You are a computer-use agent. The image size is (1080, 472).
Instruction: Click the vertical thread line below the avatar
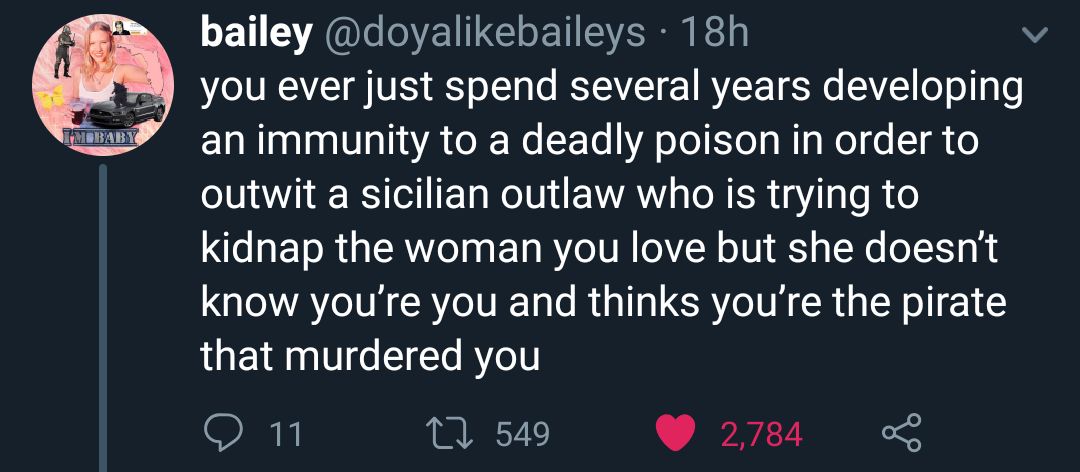click(103, 320)
